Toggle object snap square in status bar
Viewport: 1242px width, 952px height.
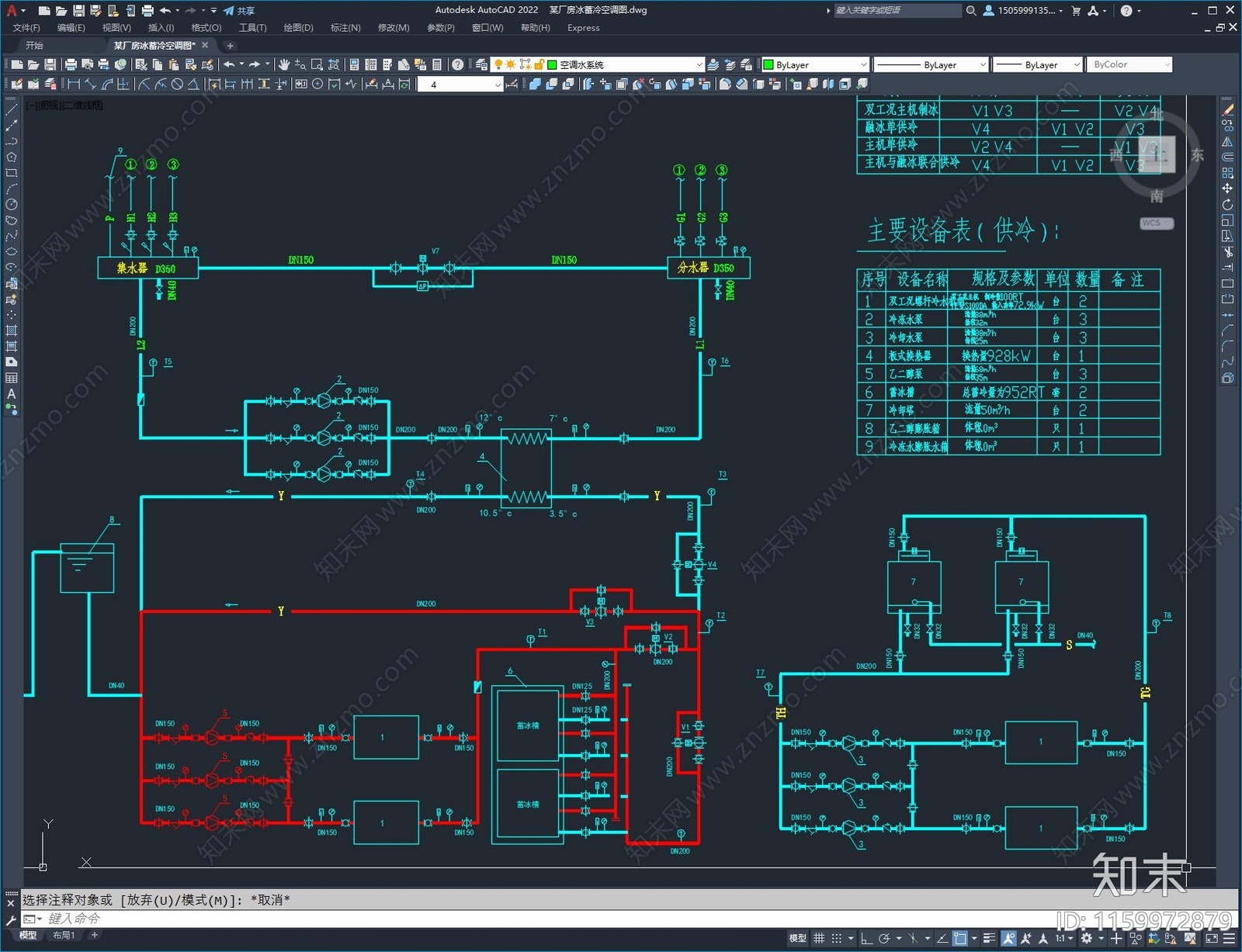click(960, 938)
